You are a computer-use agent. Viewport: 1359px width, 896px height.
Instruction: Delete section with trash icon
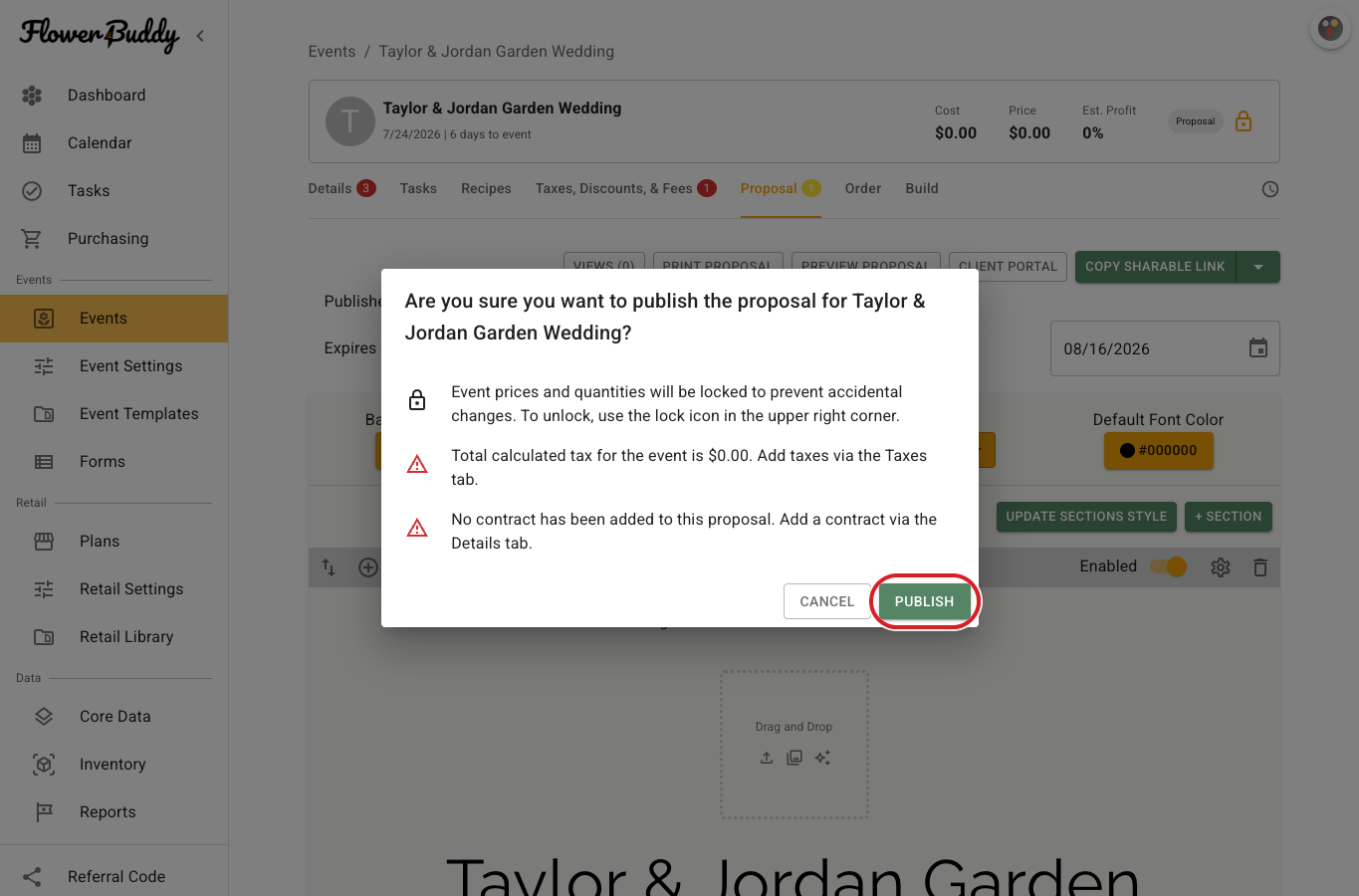(1260, 567)
